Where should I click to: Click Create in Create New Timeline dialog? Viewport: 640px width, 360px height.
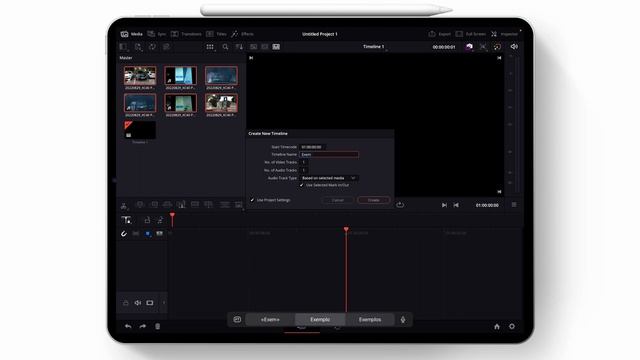[x=374, y=200]
